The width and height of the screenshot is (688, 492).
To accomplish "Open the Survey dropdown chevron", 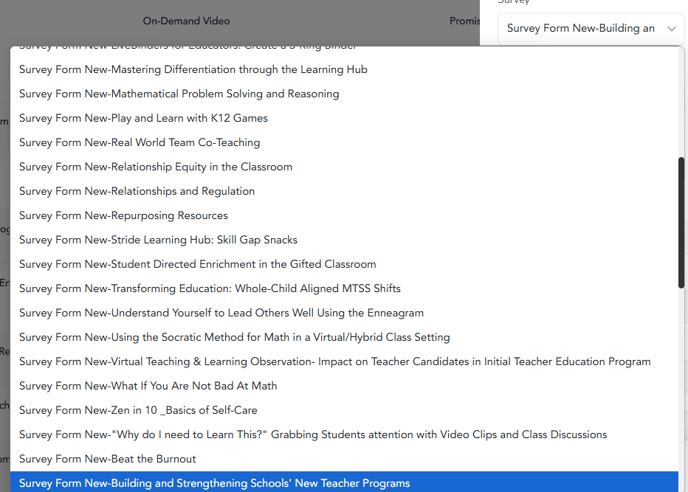I will [x=671, y=29].
